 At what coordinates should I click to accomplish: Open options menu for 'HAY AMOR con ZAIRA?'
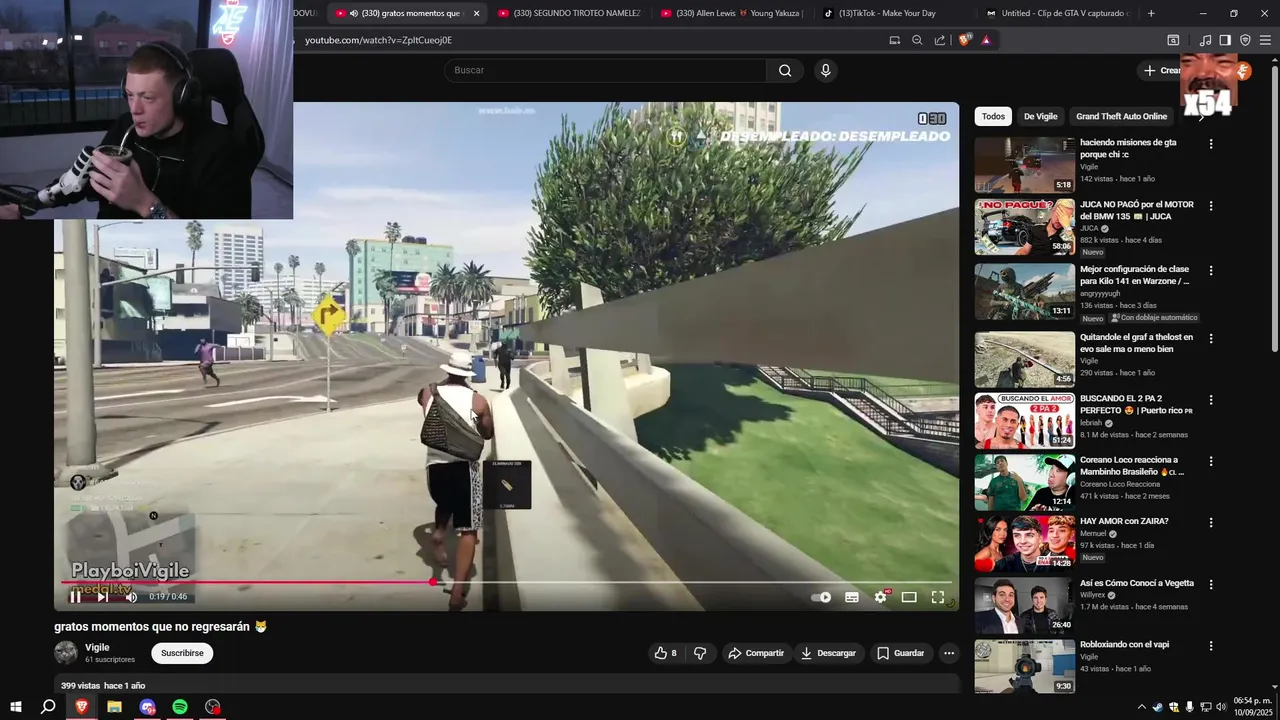tap(1211, 522)
